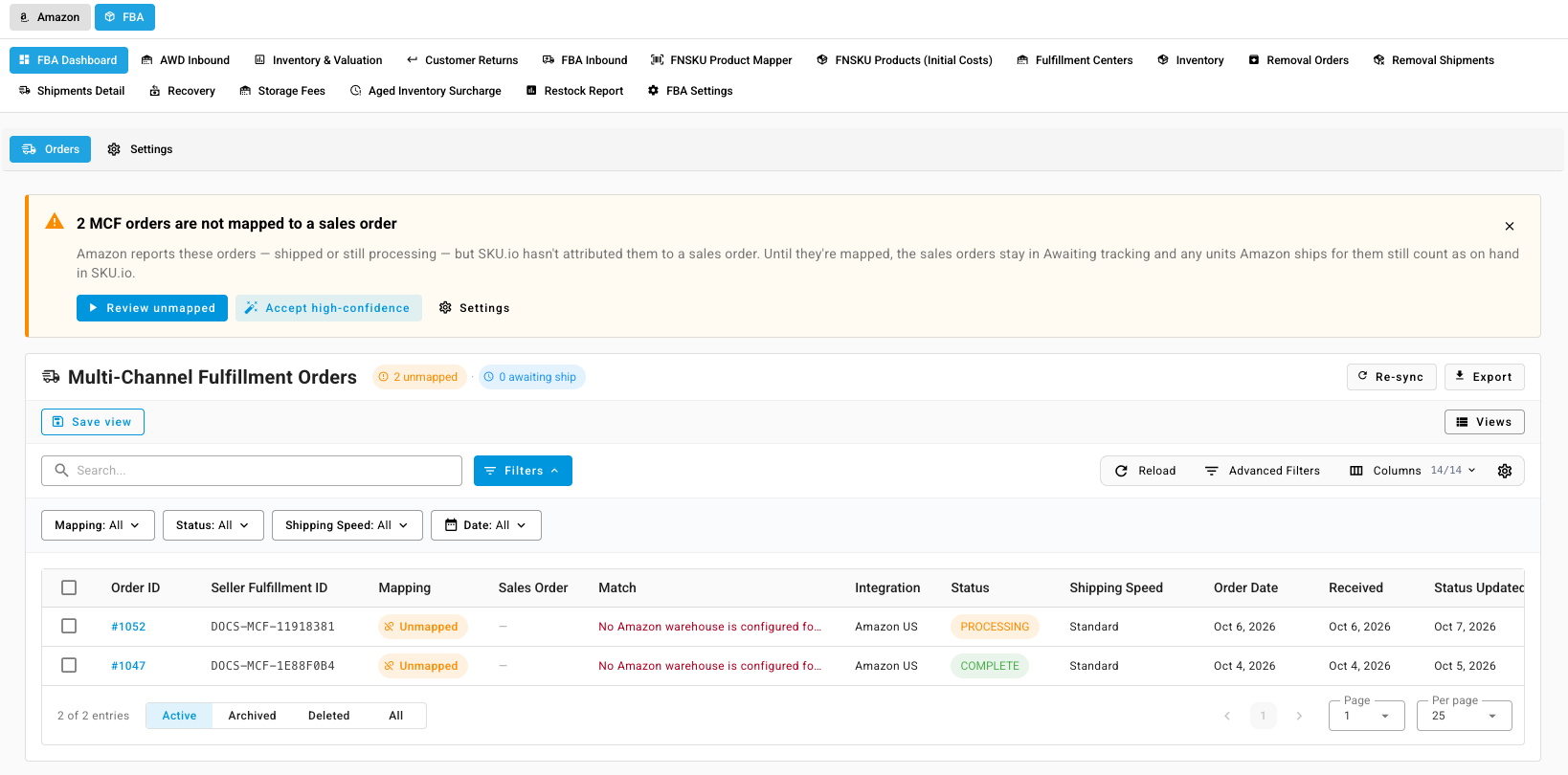This screenshot has height=775, width=1568.
Task: Open order #1047 link
Action: click(x=128, y=666)
